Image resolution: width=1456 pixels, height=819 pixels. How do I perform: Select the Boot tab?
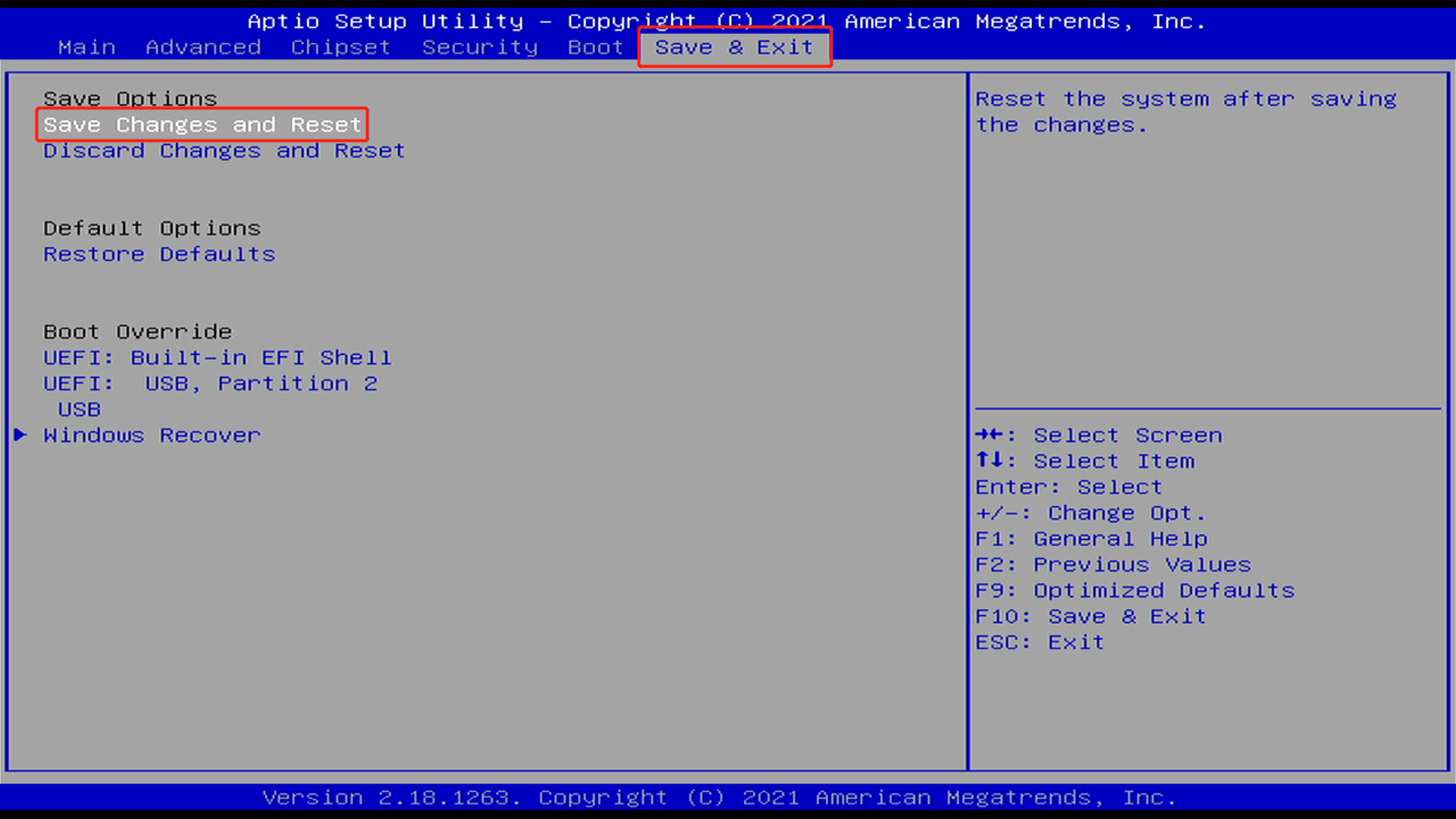595,47
